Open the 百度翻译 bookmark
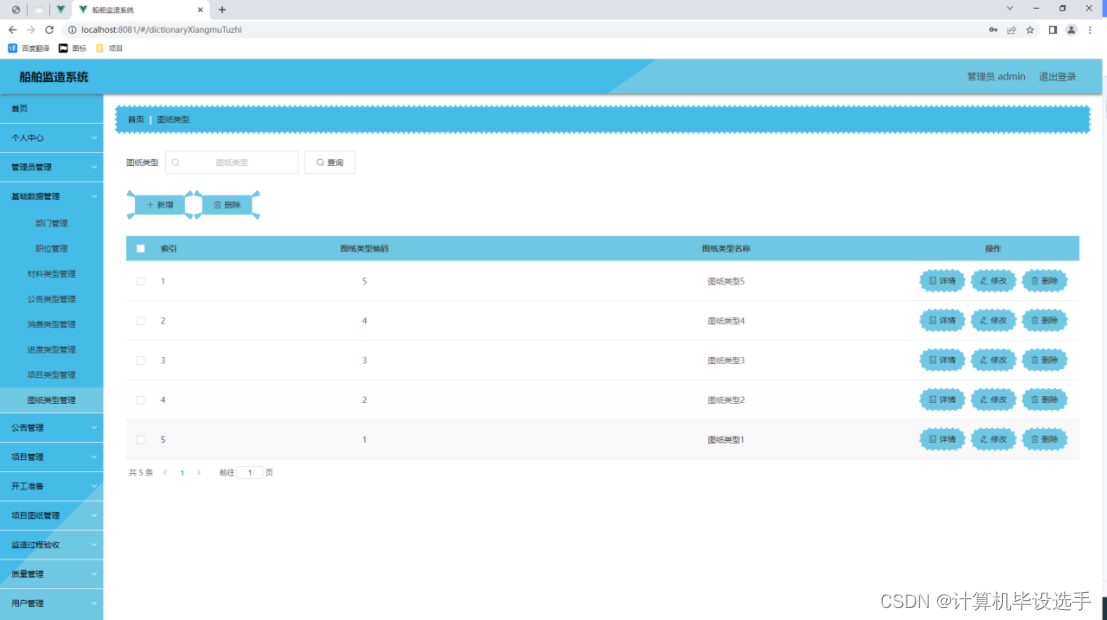This screenshot has height=620, width=1107. 29,48
